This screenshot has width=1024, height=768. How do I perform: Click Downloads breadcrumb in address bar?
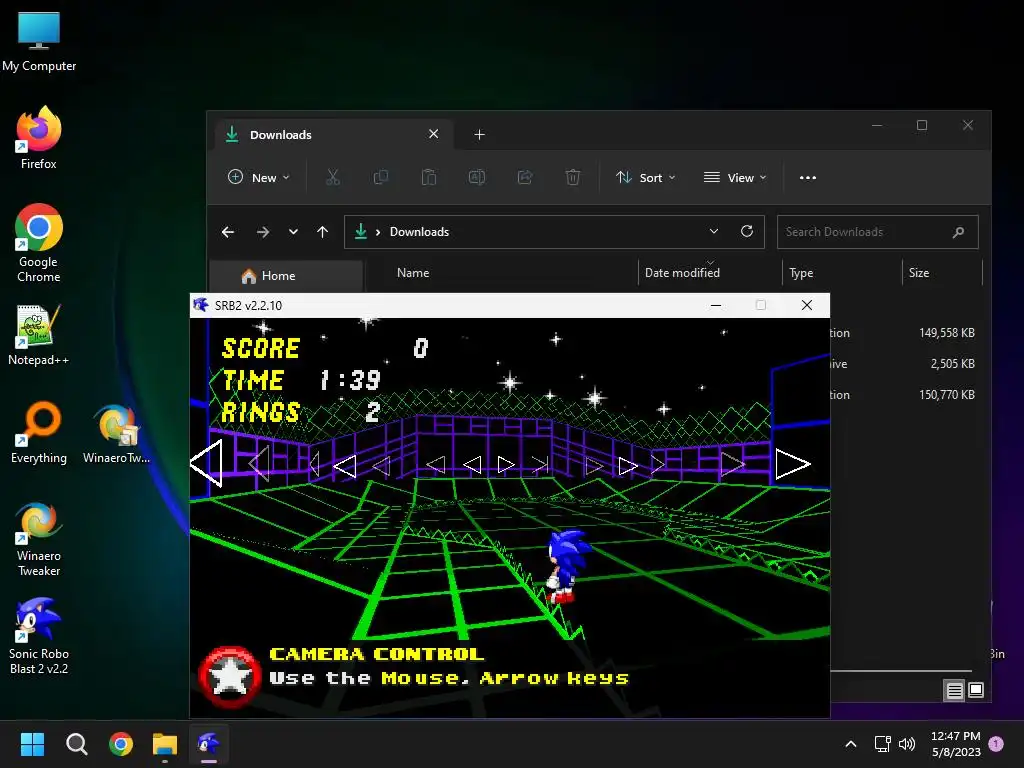(419, 232)
